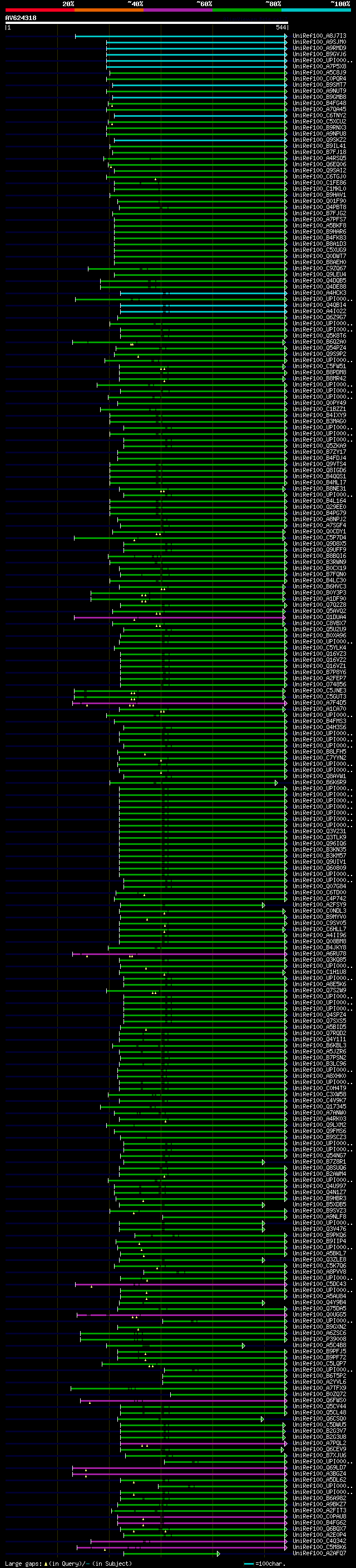Select entry UniRef100_A6RU78
This screenshot has width=356, height=1568.
pos(319,954)
